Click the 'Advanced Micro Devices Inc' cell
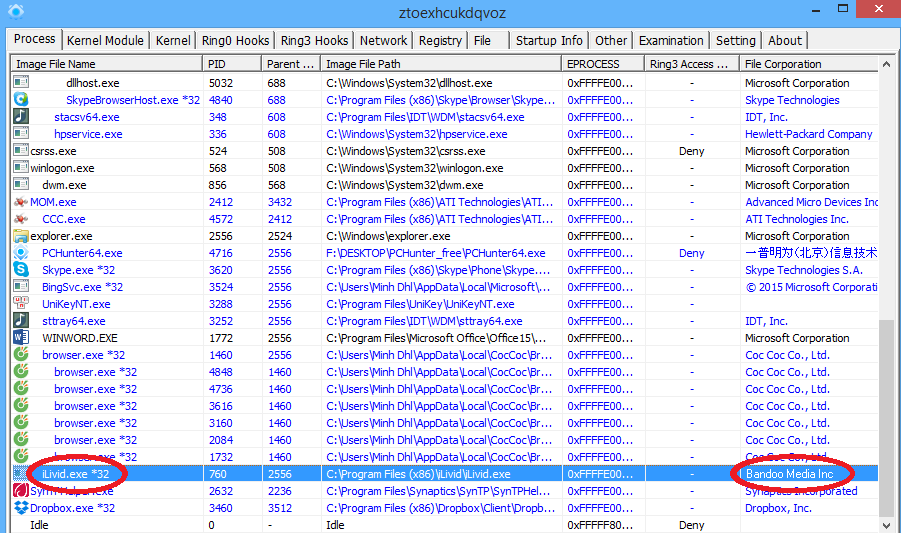 coord(811,202)
